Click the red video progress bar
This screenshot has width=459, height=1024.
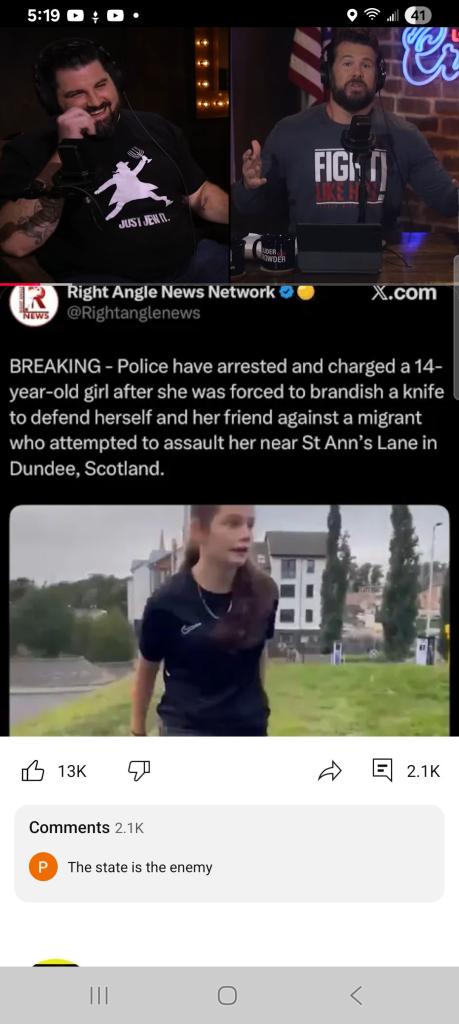229,284
